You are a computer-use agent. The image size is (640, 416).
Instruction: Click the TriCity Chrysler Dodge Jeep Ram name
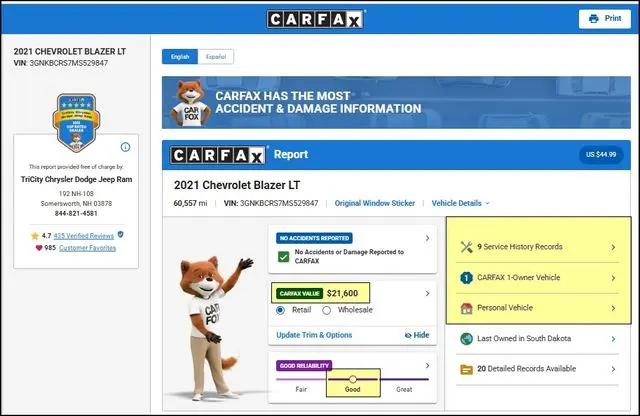click(77, 179)
